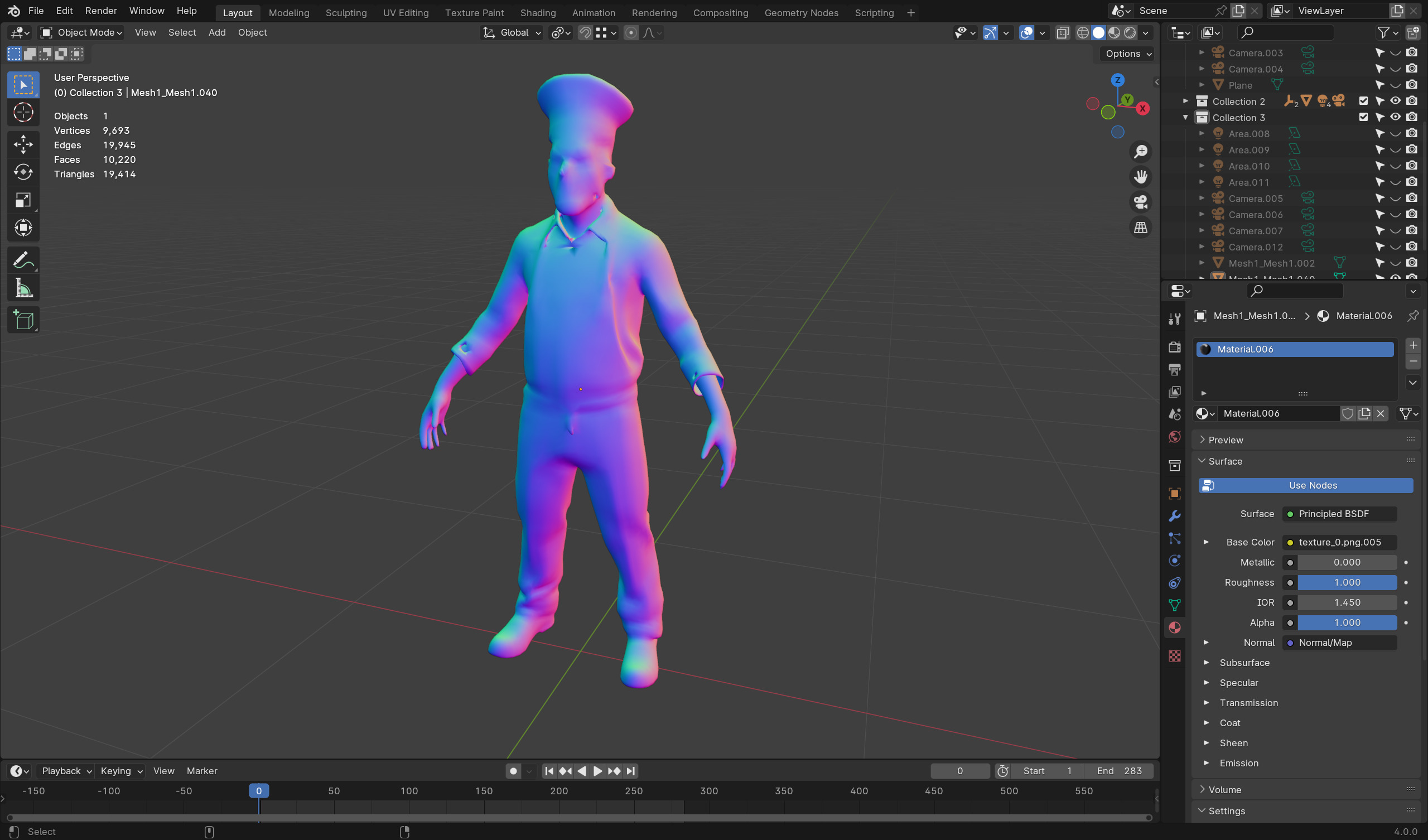The width and height of the screenshot is (1428, 840).
Task: Click the zoom magnifier viewport button
Action: 1140,152
